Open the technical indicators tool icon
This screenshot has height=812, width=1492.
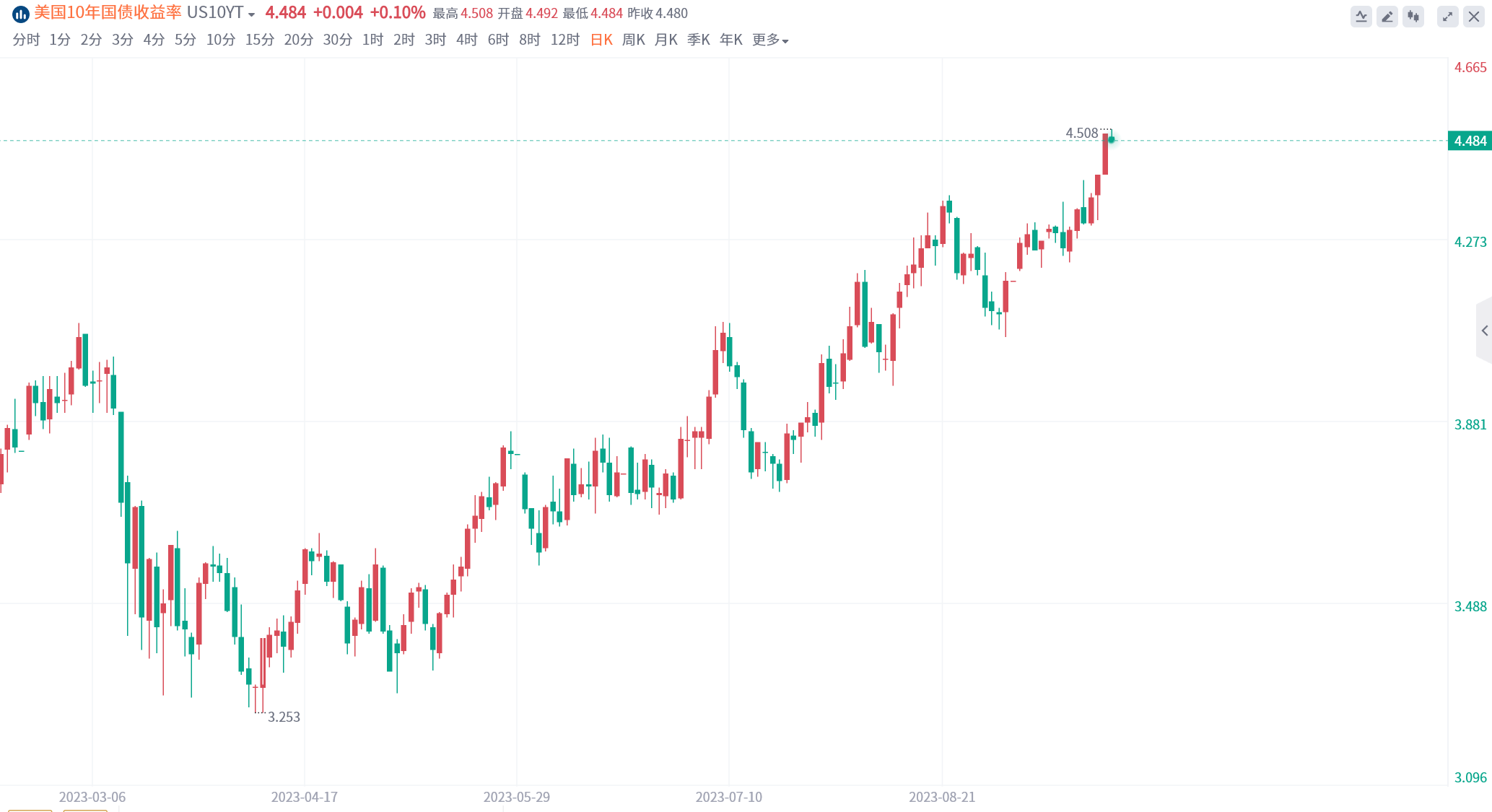point(1361,16)
